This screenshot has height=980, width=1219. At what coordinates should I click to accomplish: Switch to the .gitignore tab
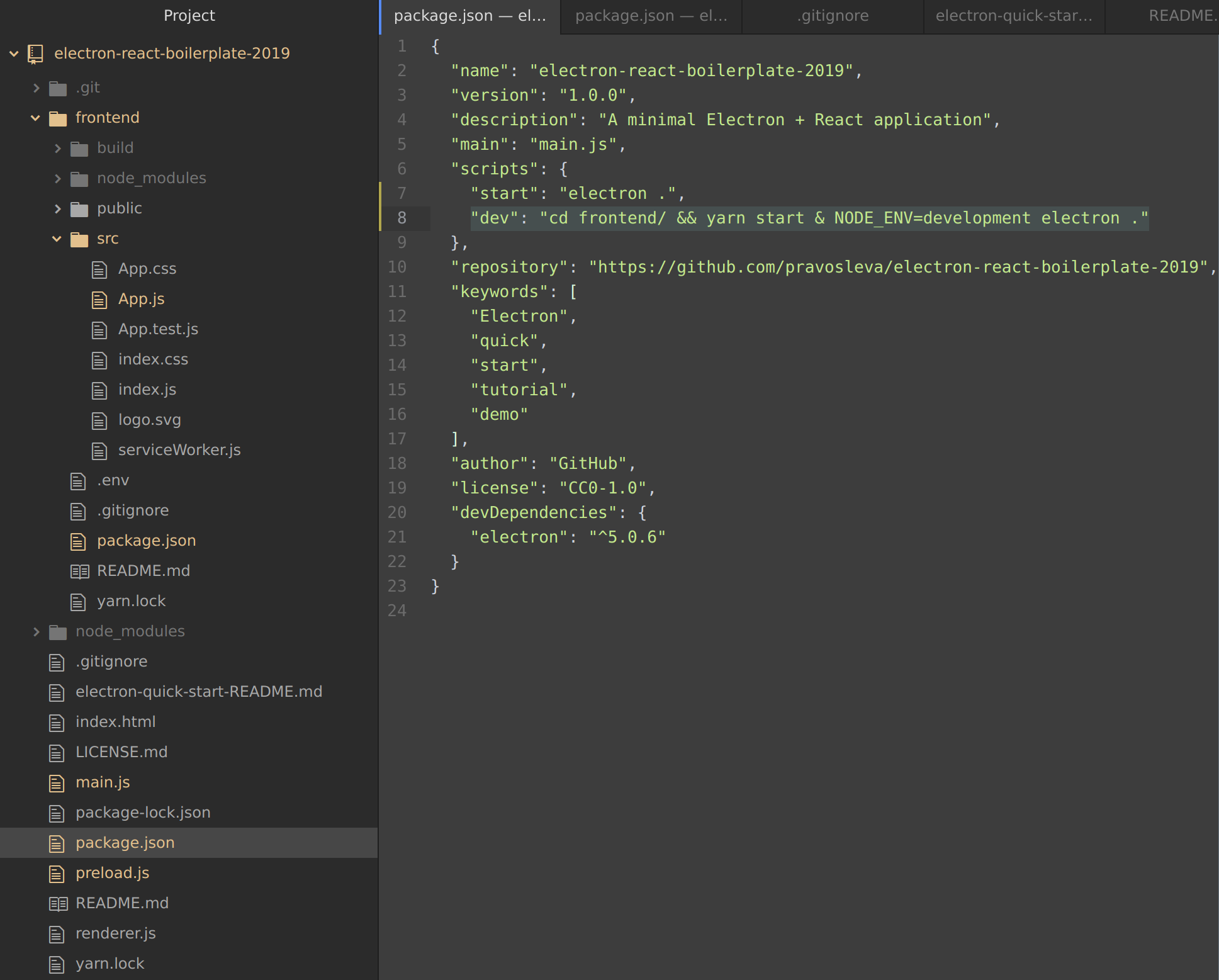coord(833,16)
